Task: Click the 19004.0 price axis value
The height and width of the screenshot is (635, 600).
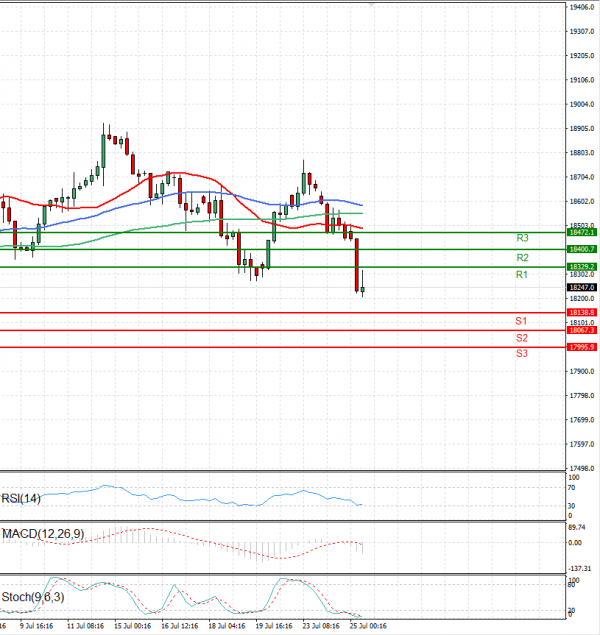Action: [x=582, y=104]
